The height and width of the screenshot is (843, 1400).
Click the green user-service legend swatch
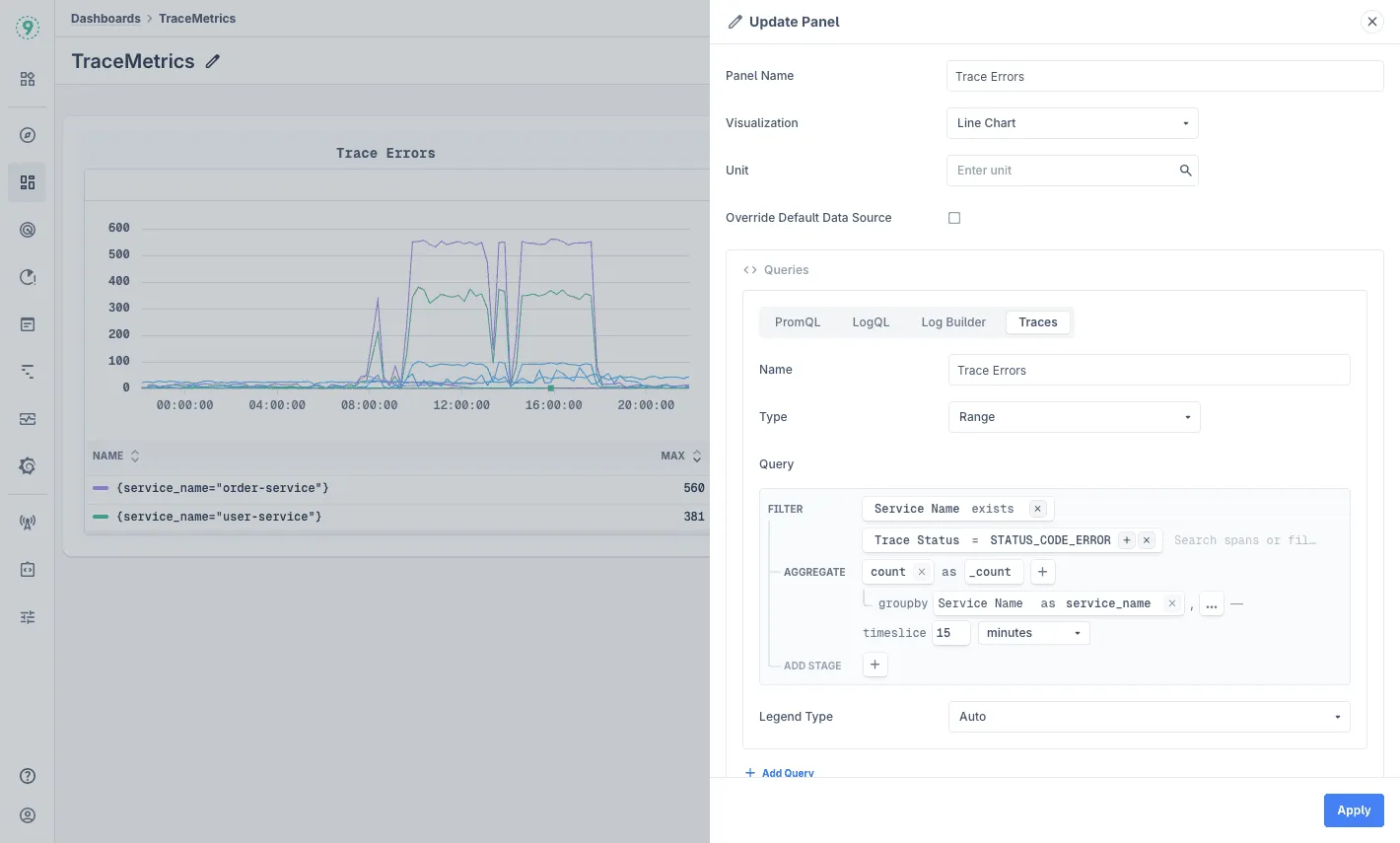(x=101, y=517)
